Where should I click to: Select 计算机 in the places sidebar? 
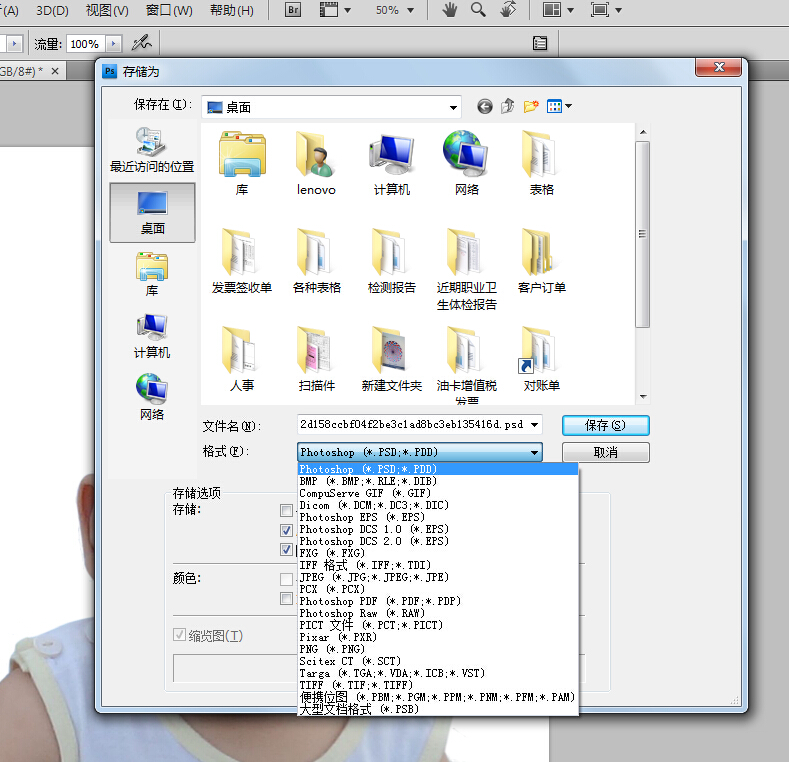tap(152, 336)
